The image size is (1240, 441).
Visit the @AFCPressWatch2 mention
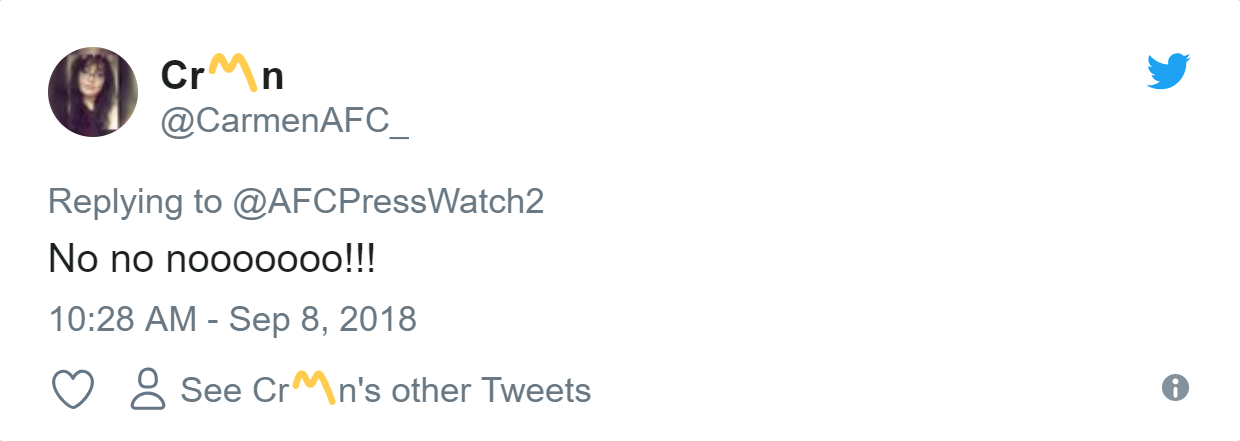pyautogui.click(x=388, y=202)
